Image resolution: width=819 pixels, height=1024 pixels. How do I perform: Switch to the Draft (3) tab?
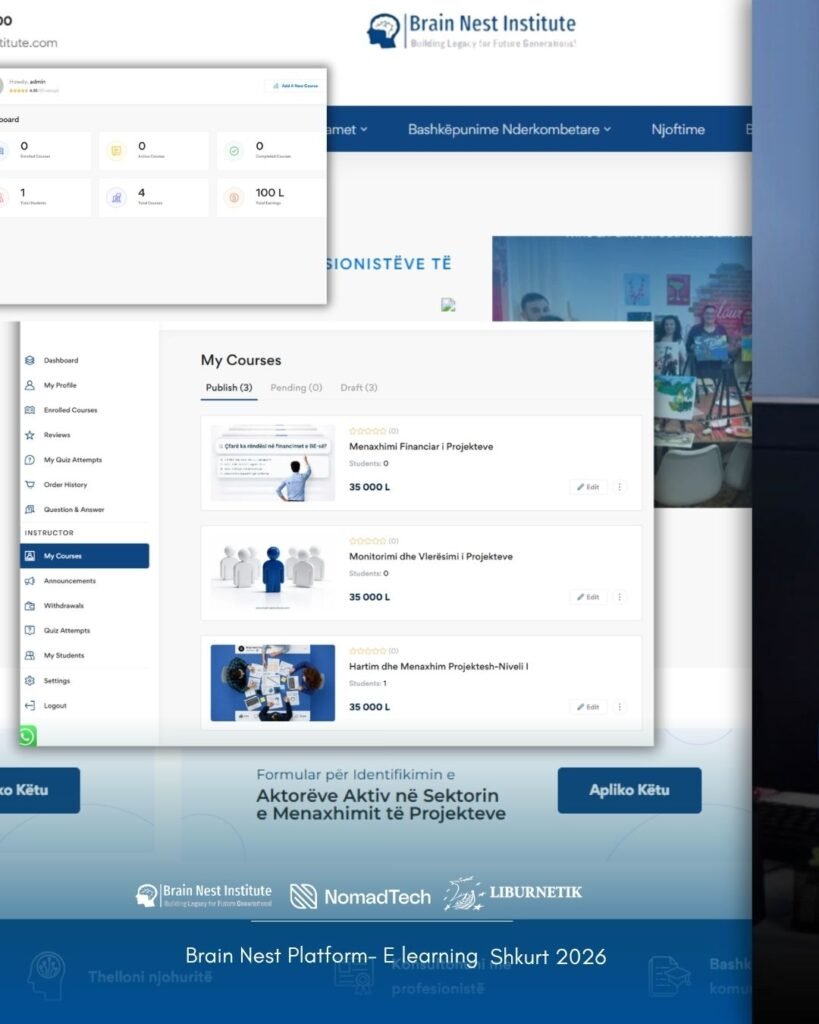(x=359, y=388)
